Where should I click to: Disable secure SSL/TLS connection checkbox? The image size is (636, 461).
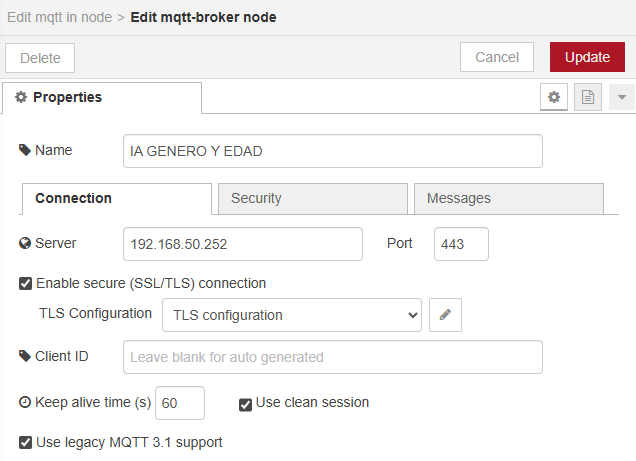click(x=25, y=283)
